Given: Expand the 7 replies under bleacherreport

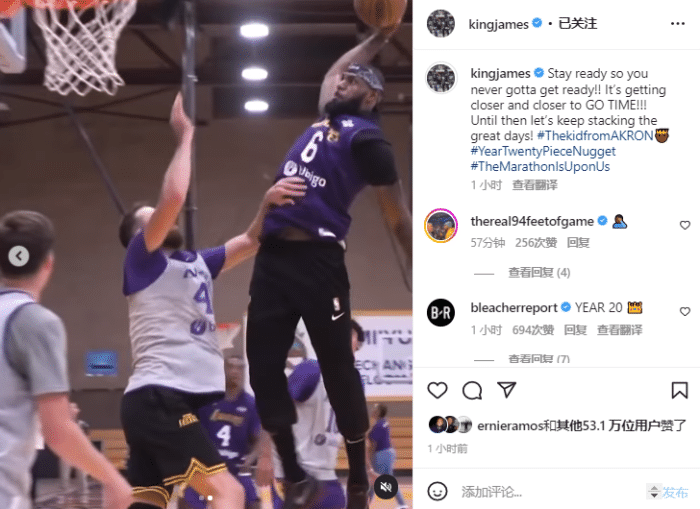Looking at the screenshot, I should [539, 359].
